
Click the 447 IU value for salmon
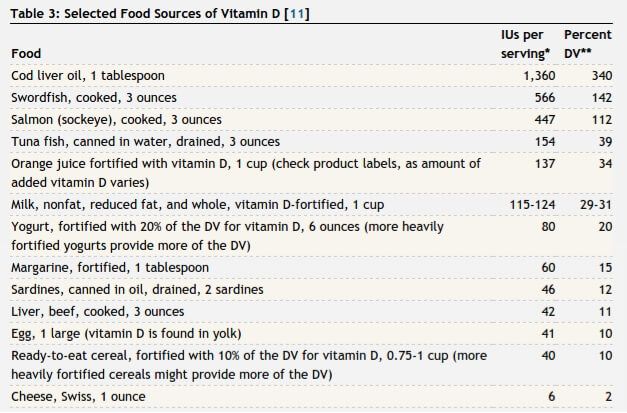tap(543, 120)
